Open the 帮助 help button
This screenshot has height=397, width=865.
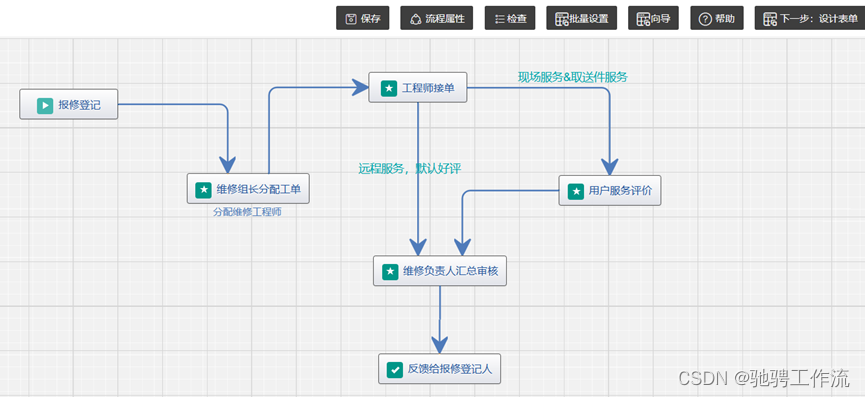(x=717, y=18)
